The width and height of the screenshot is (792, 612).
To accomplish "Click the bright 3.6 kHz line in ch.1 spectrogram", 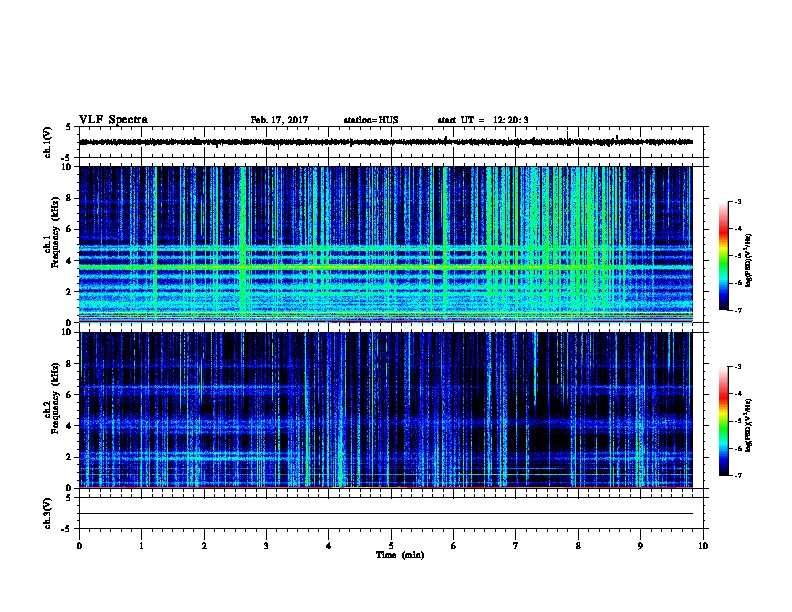I will coord(386,267).
